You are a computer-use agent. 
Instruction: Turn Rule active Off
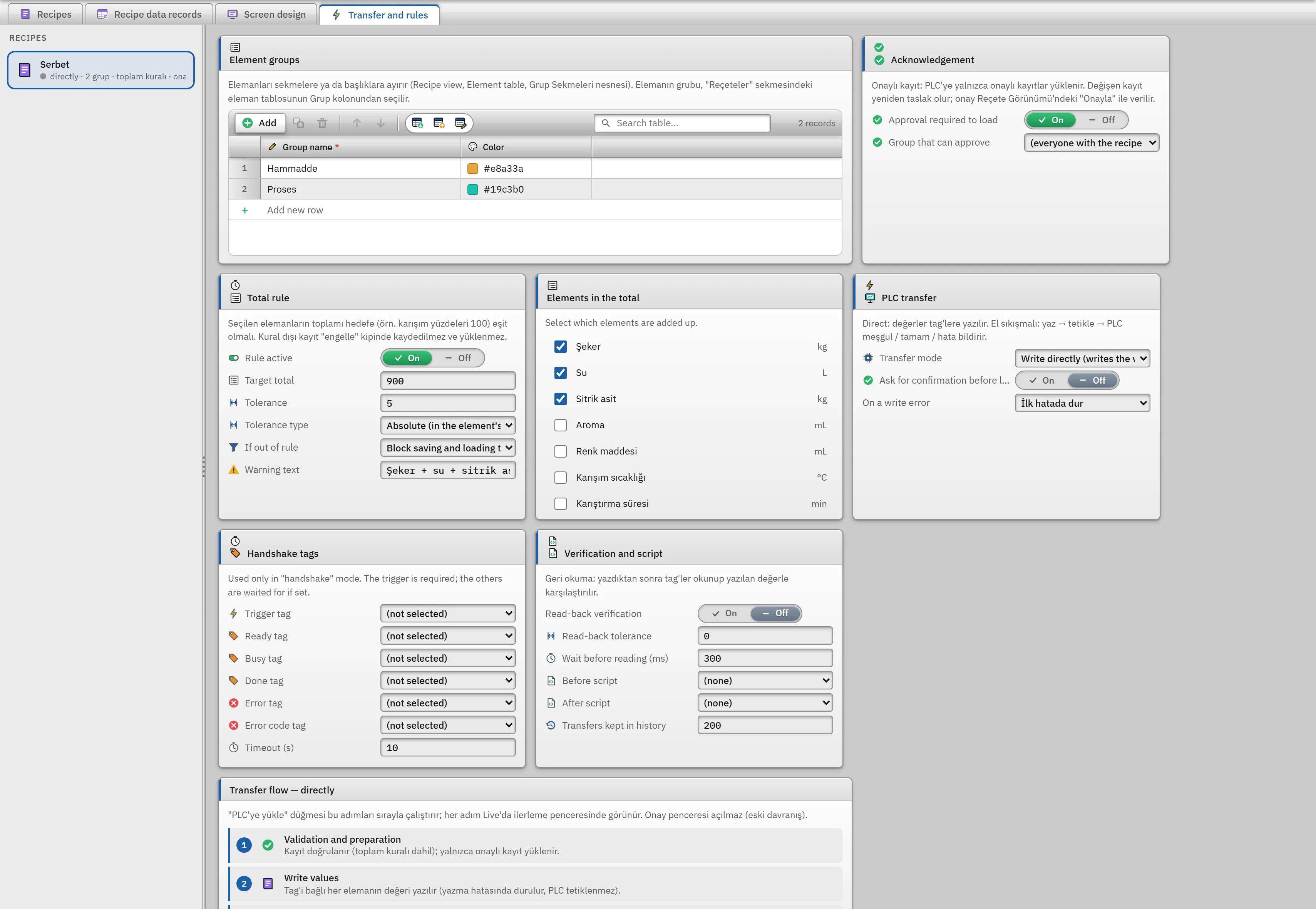pyautogui.click(x=458, y=358)
